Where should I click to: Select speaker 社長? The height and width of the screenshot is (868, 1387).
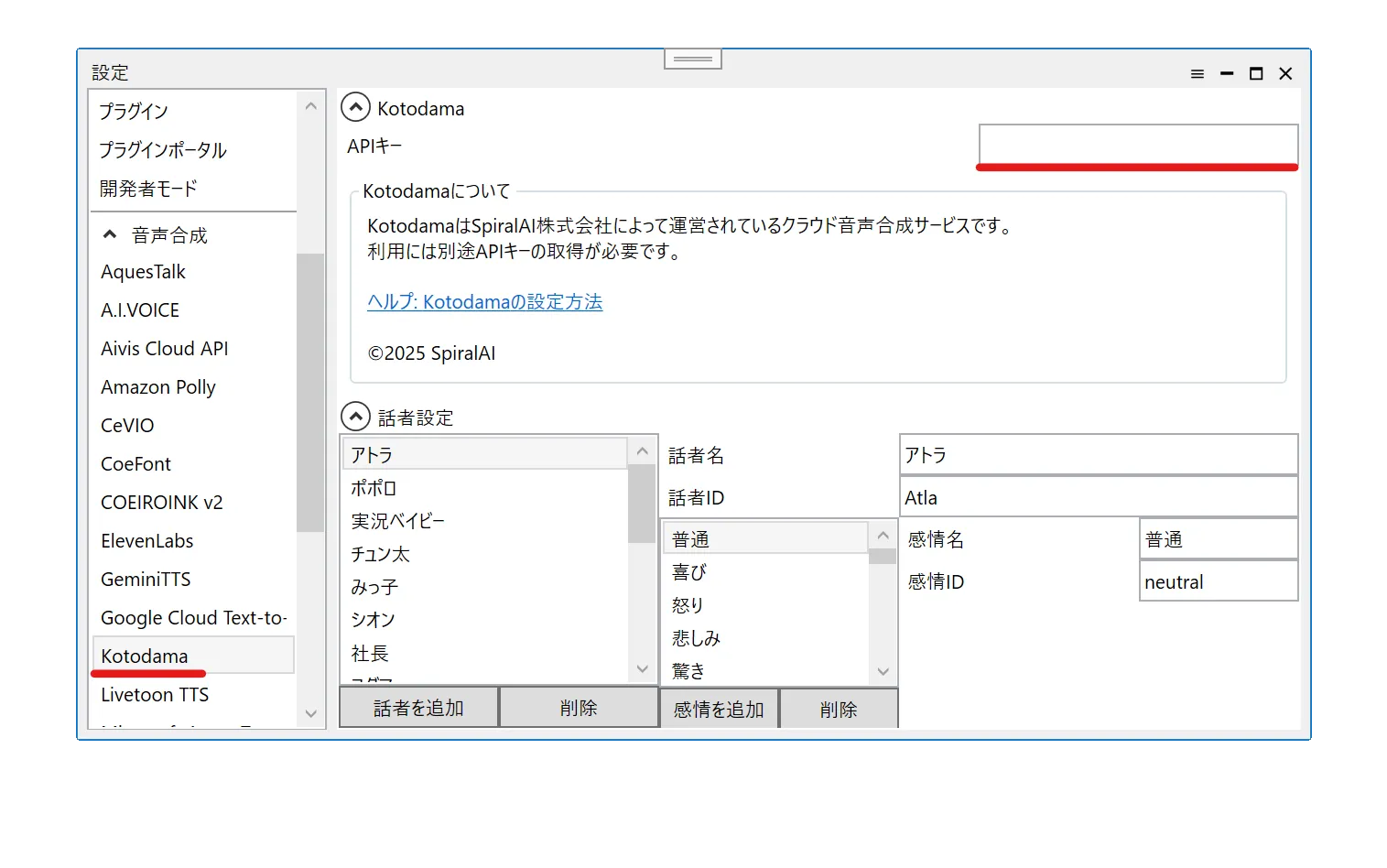[485, 653]
